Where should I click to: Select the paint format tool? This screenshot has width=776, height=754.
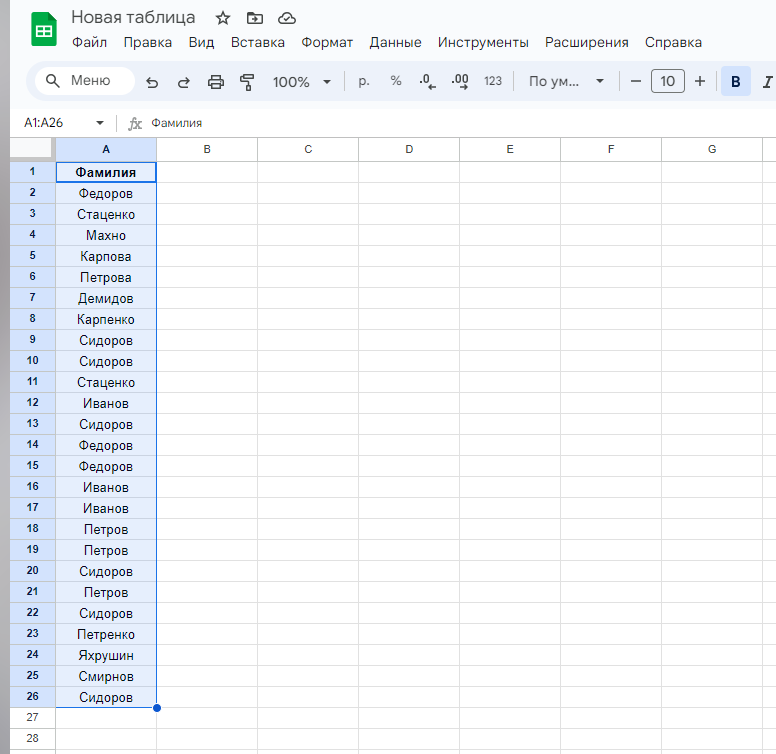[x=247, y=82]
